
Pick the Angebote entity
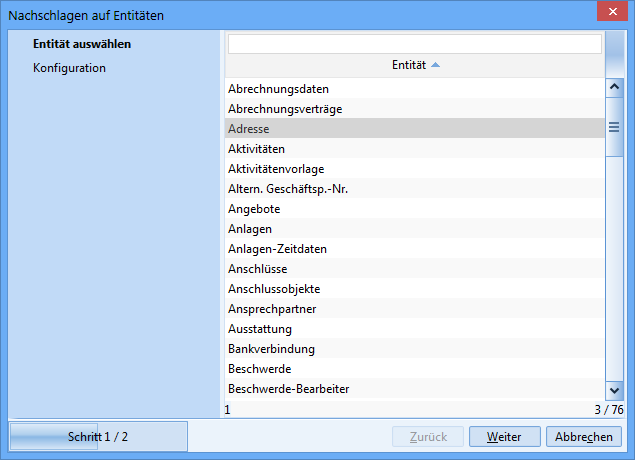[x=254, y=209]
